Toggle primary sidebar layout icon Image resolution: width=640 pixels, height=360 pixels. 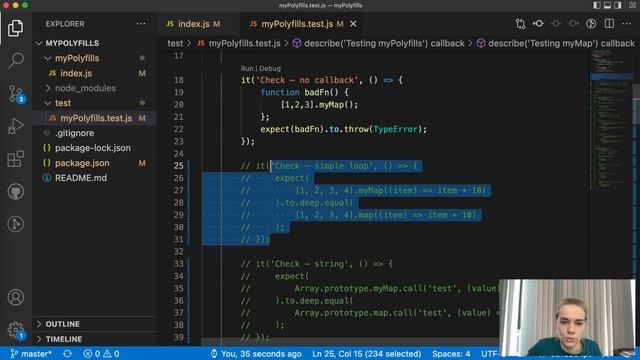[597, 5]
